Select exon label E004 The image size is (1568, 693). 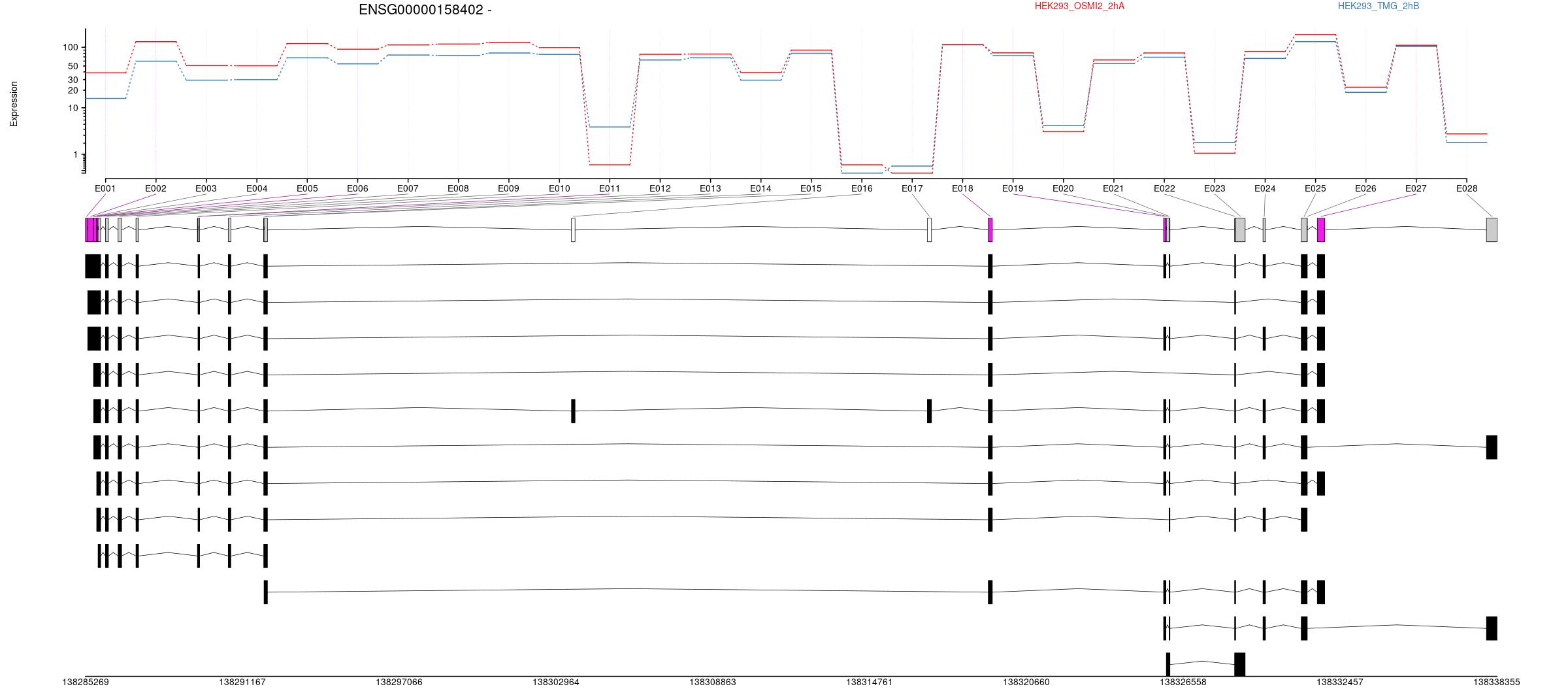tap(257, 188)
